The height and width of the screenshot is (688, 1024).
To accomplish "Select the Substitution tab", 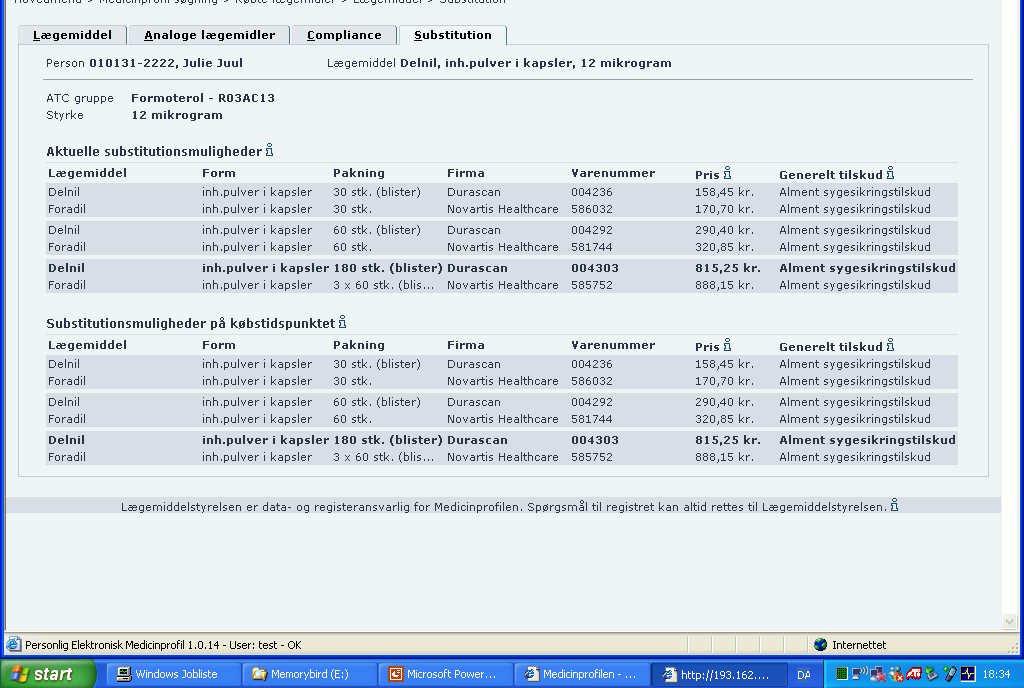I will pyautogui.click(x=453, y=35).
